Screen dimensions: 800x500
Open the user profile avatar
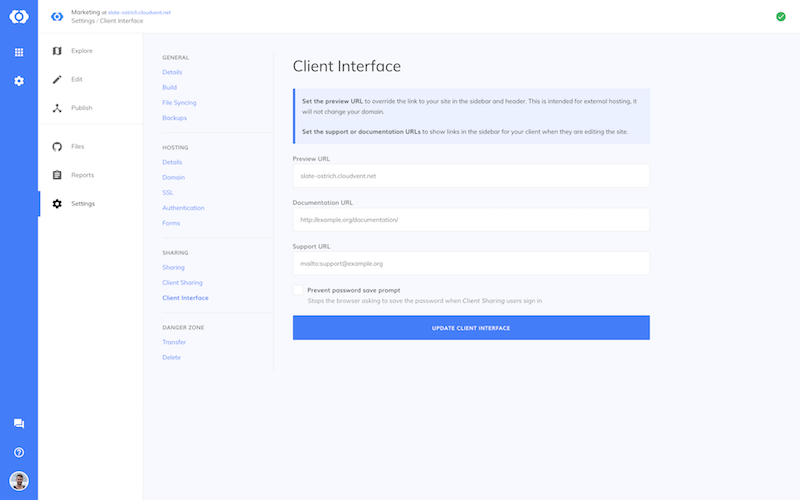[19, 481]
